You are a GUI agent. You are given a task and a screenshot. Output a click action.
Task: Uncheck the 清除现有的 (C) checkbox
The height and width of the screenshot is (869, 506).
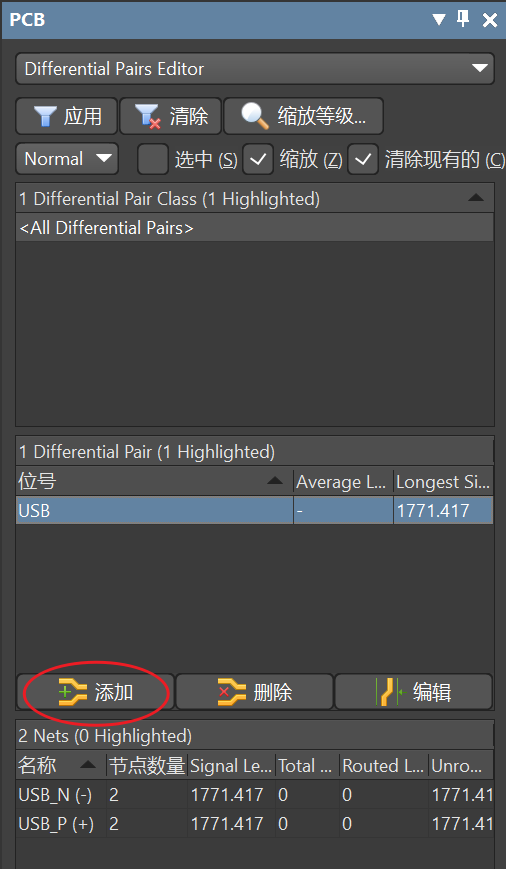[x=363, y=160]
